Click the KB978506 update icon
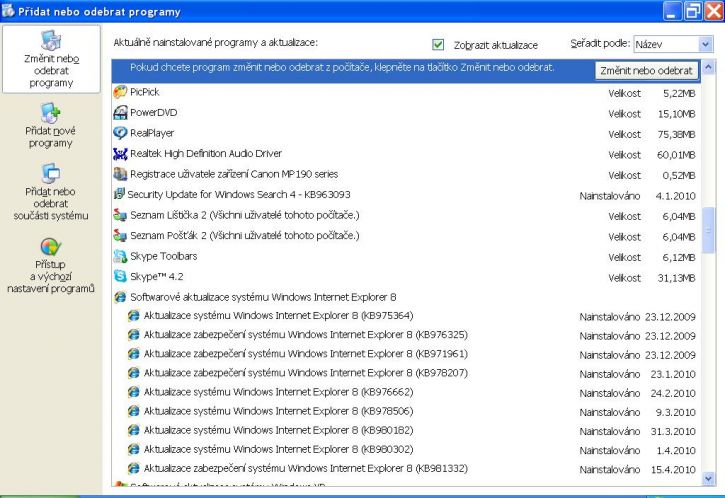The width and height of the screenshot is (725, 498). click(134, 411)
